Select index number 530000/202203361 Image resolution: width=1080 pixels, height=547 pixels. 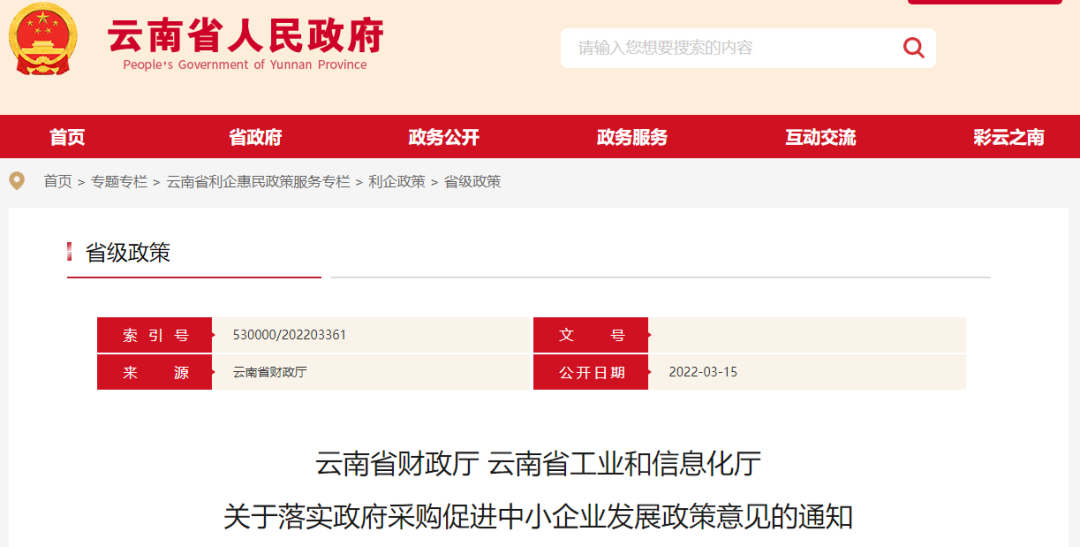coord(289,335)
